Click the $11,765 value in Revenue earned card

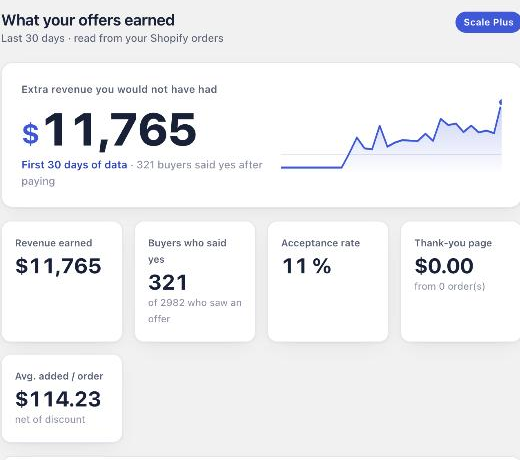(x=58, y=266)
